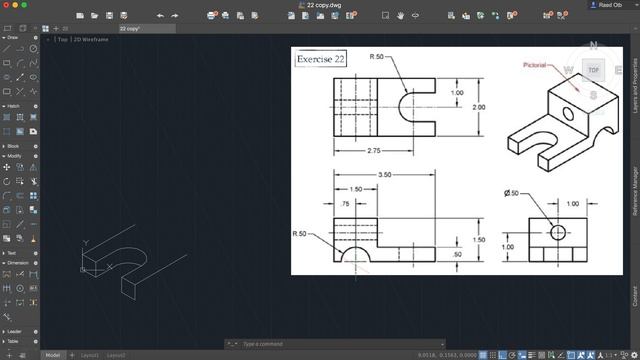This screenshot has width=640, height=360.
Task: Expand the Block panel section
Action: coord(4,146)
